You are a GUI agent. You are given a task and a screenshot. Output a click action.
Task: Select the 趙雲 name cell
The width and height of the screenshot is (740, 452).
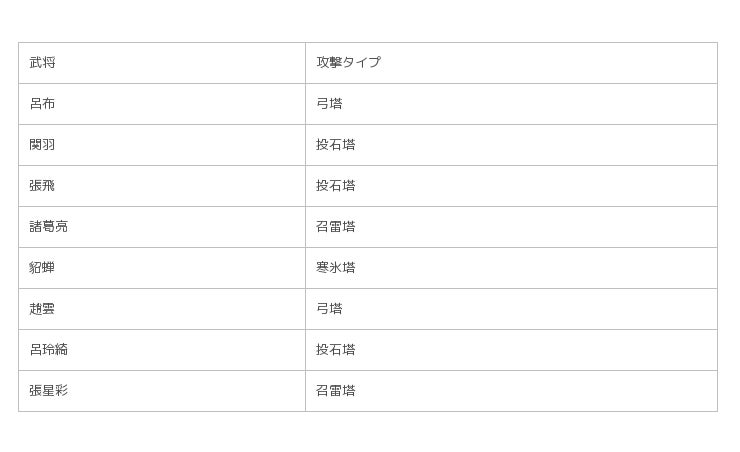point(162,309)
